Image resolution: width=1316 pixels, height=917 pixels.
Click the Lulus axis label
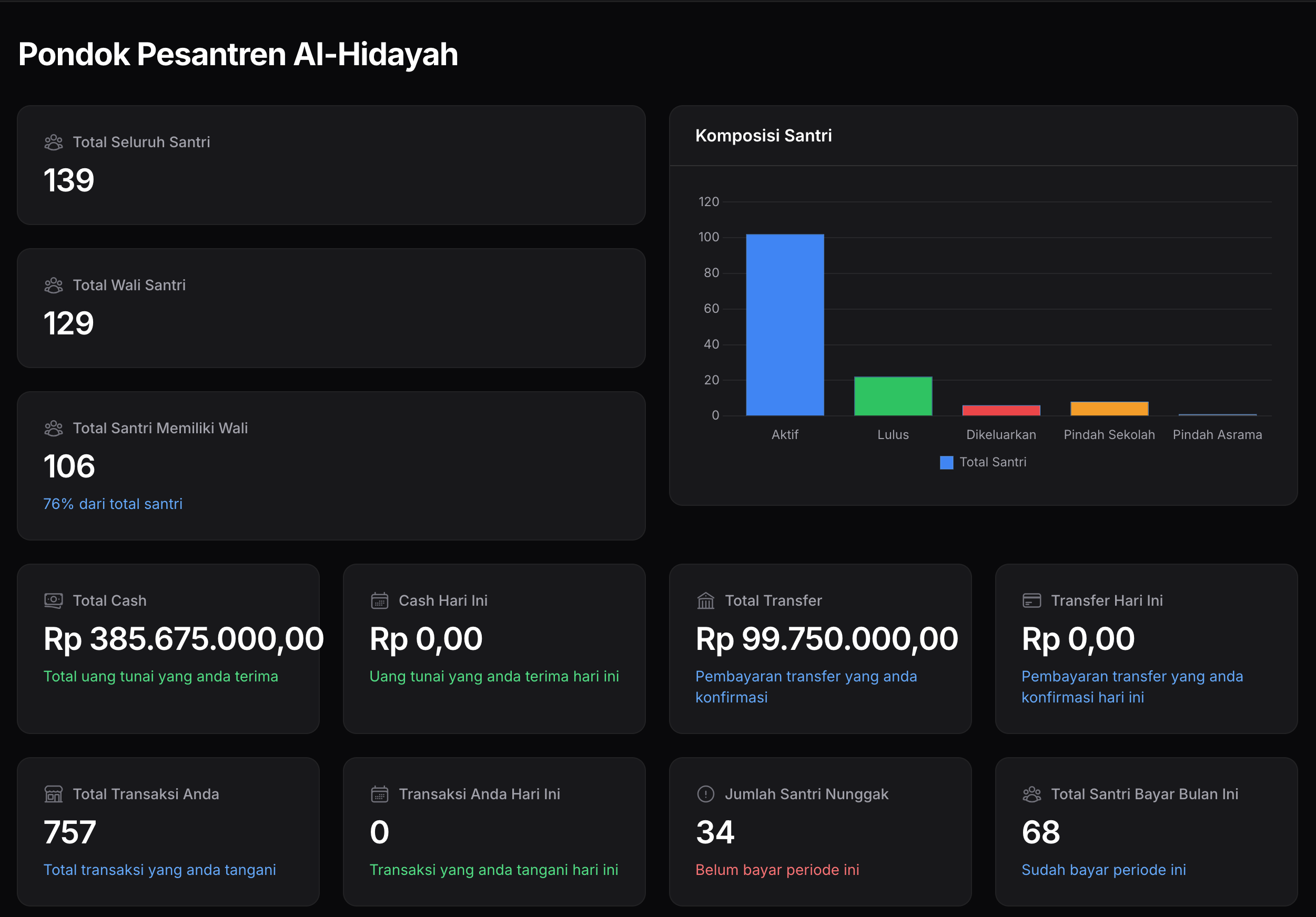[893, 435]
